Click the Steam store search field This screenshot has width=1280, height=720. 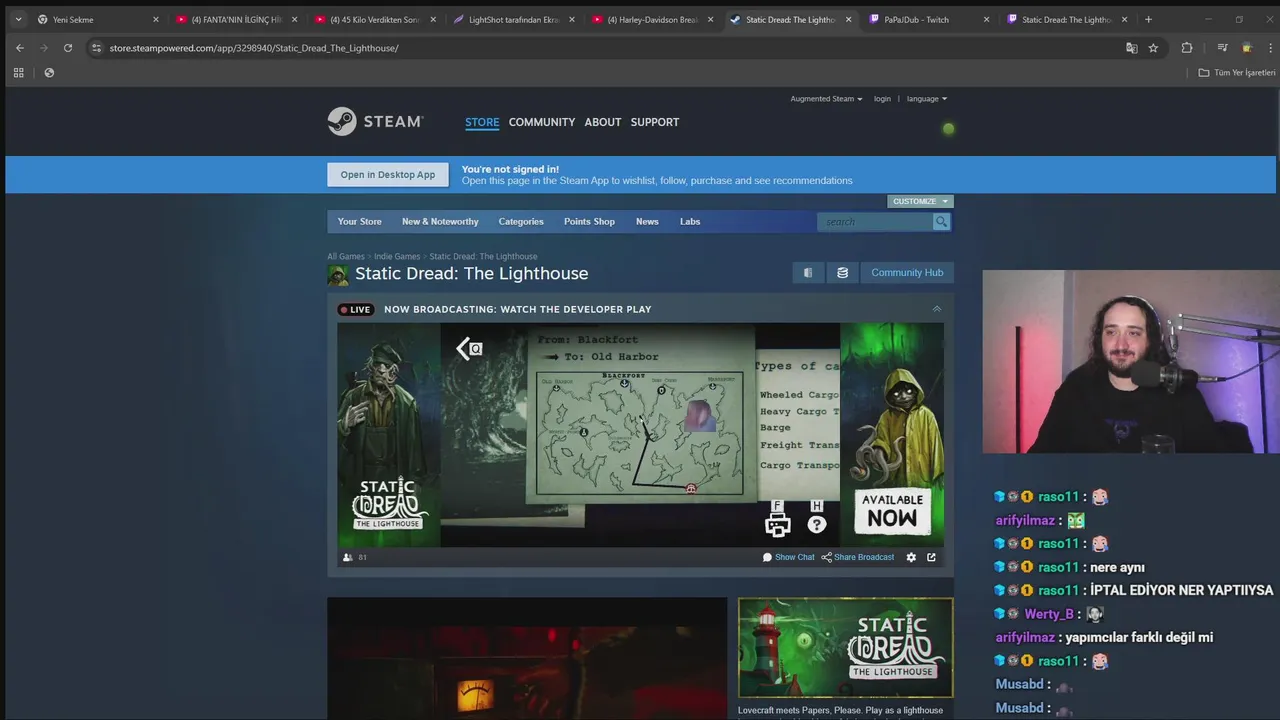pyautogui.click(x=875, y=221)
